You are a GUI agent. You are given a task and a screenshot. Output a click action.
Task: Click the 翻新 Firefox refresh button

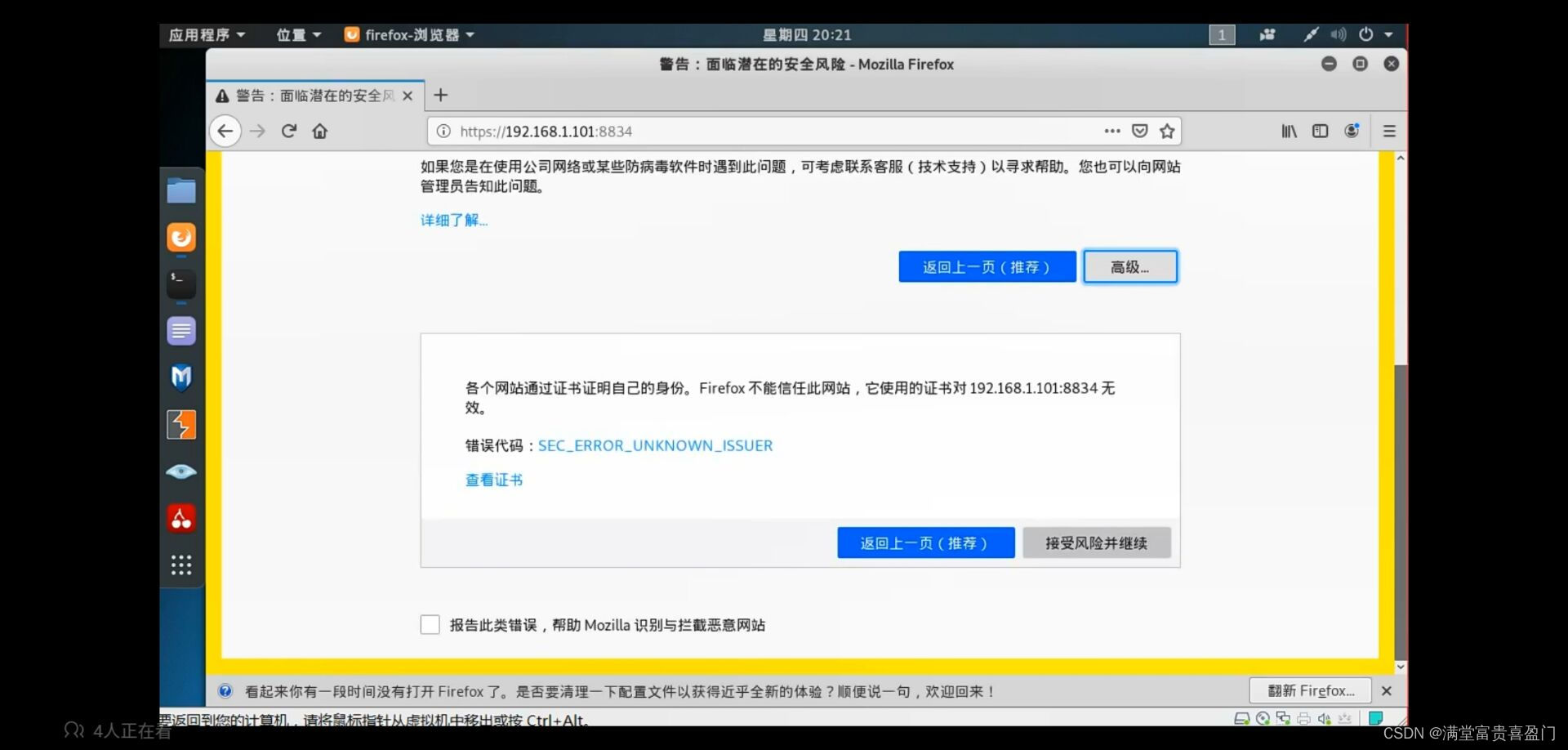click(x=1311, y=691)
